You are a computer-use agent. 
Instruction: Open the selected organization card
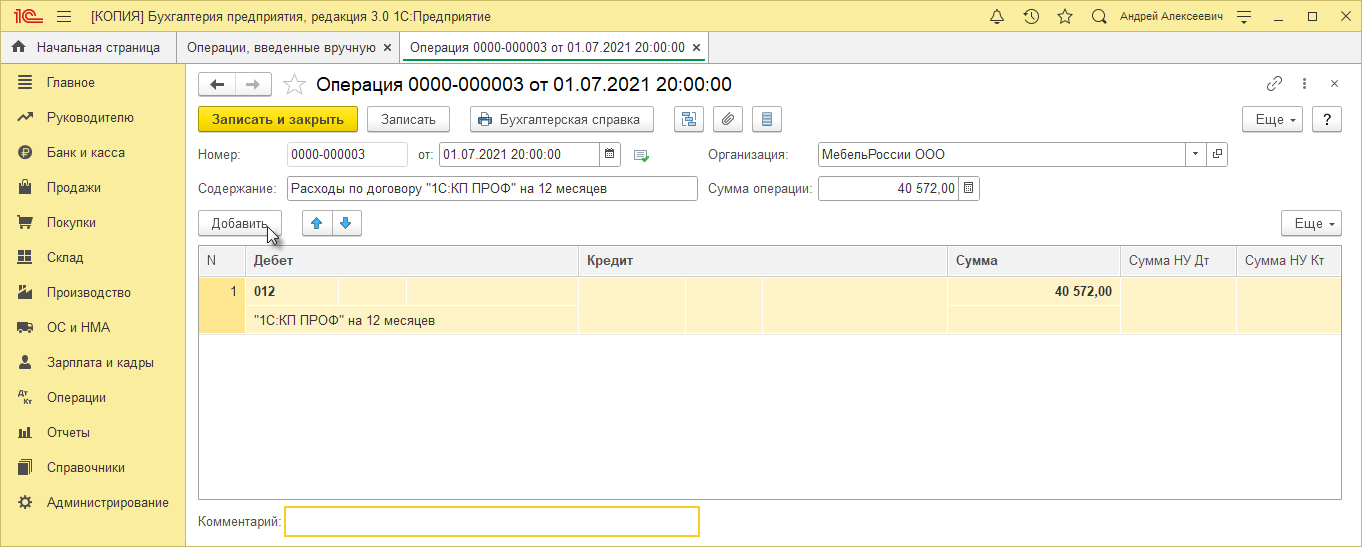[x=1217, y=154]
